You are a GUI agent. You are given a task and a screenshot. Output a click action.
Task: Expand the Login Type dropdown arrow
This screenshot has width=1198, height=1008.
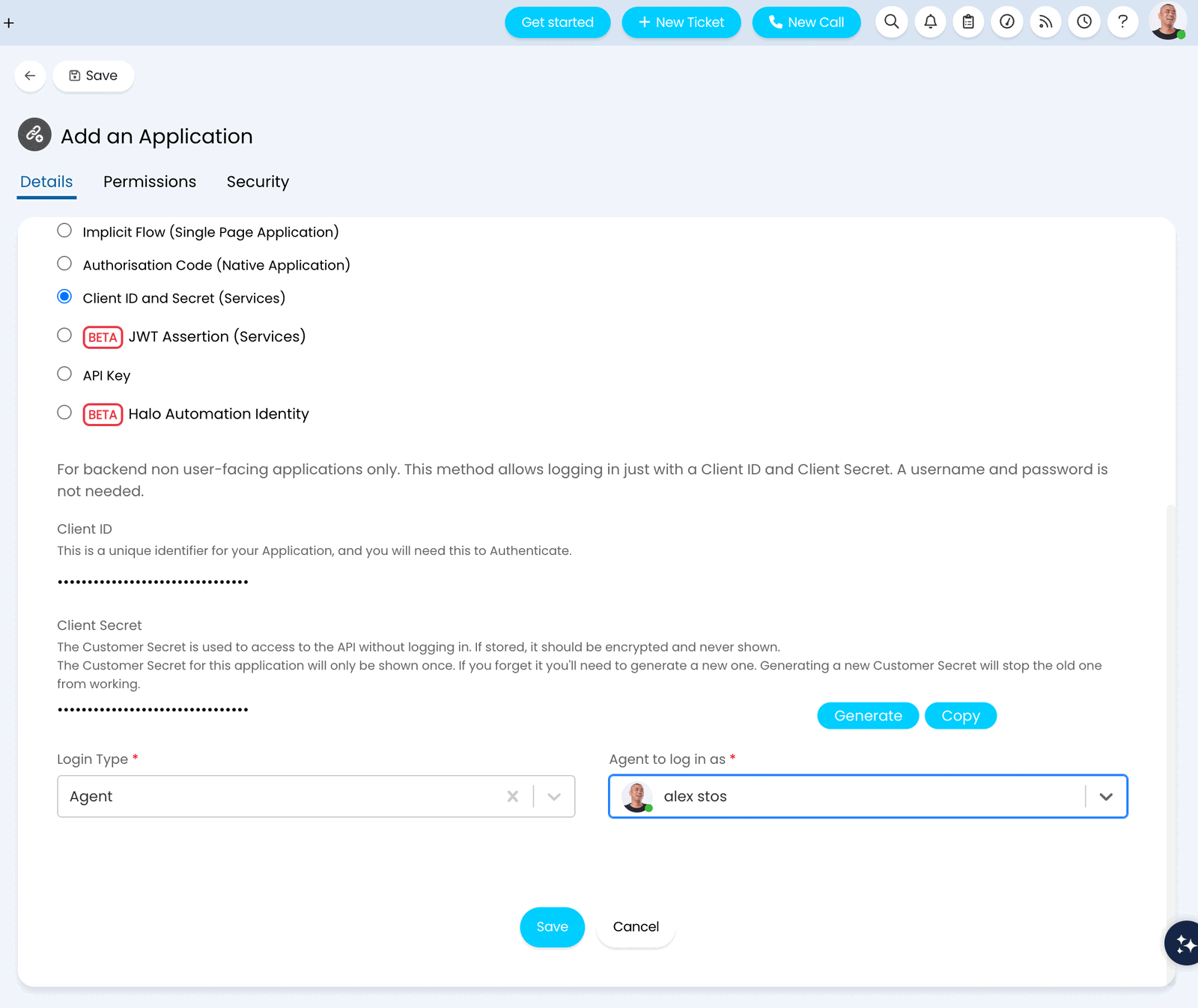[x=554, y=796]
